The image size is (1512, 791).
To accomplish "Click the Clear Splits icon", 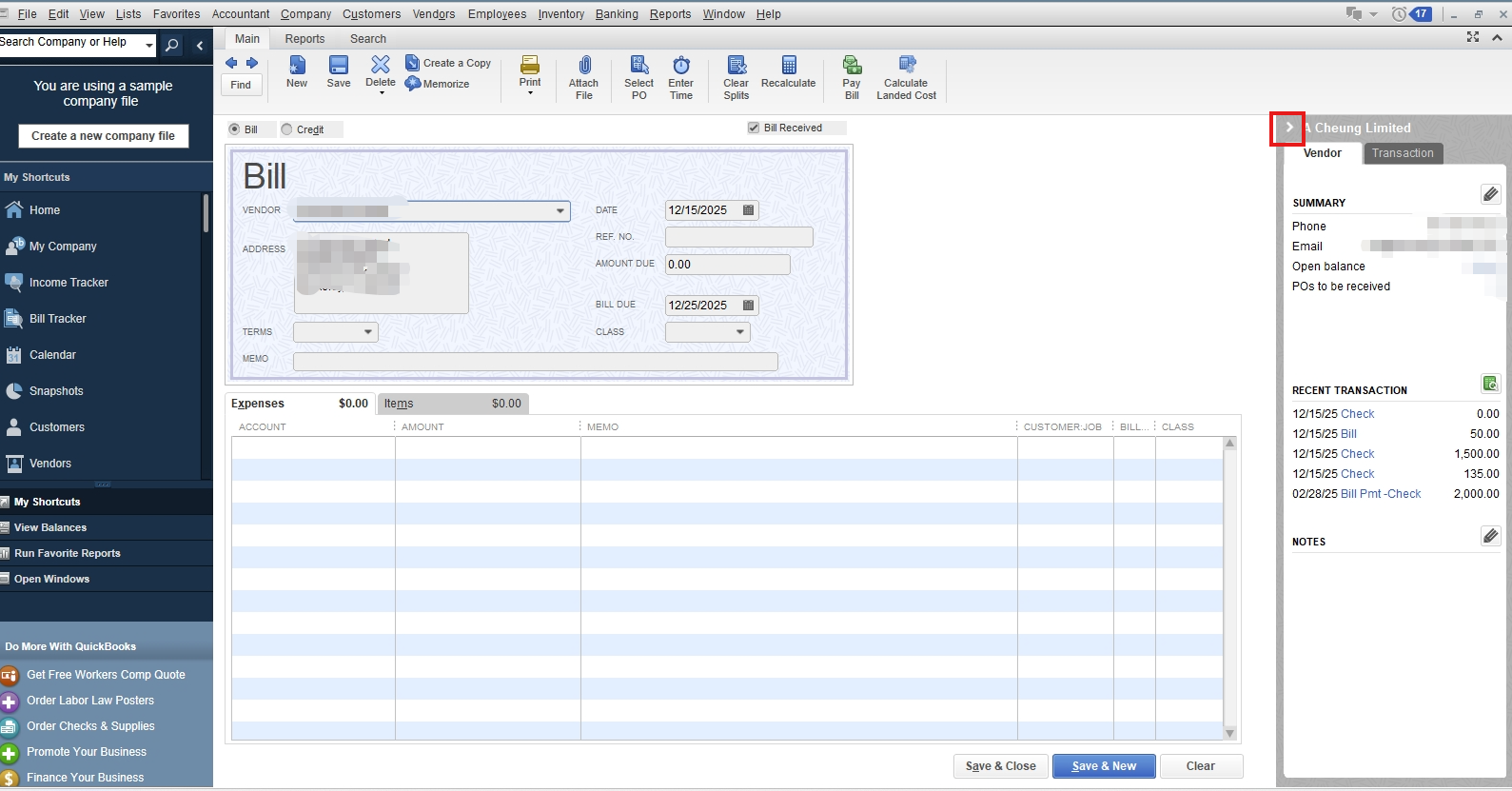I will click(736, 65).
